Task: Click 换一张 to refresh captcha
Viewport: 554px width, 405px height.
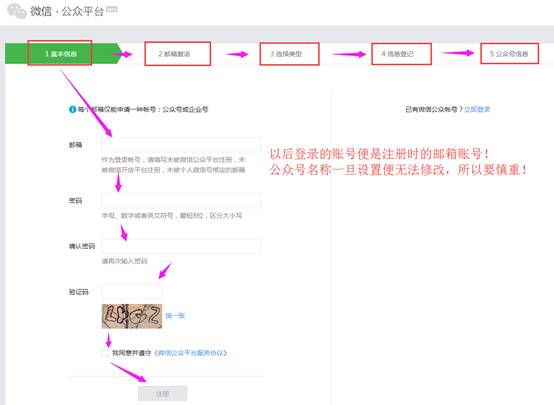Action: (175, 316)
